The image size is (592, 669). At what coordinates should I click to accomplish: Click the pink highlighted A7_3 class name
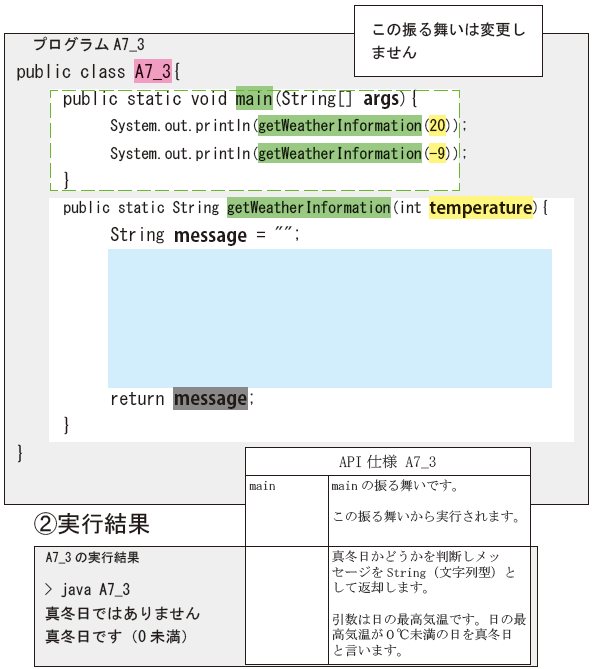(153, 71)
